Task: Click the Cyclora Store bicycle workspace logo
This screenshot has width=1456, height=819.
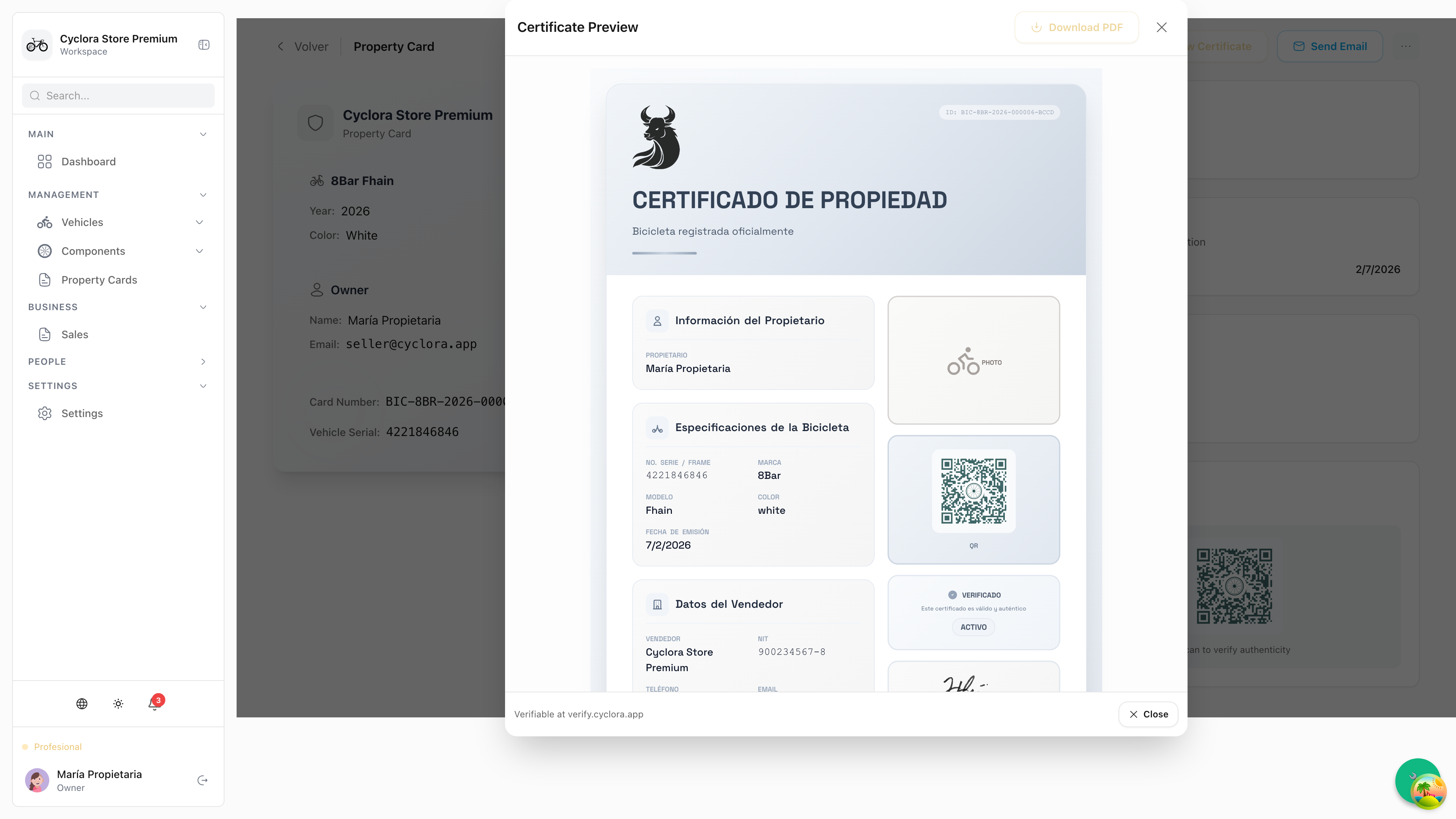Action: tap(37, 45)
